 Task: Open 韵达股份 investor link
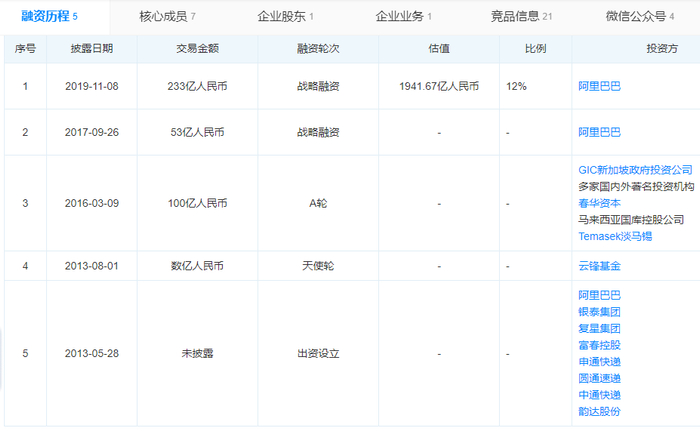[x=599, y=411]
